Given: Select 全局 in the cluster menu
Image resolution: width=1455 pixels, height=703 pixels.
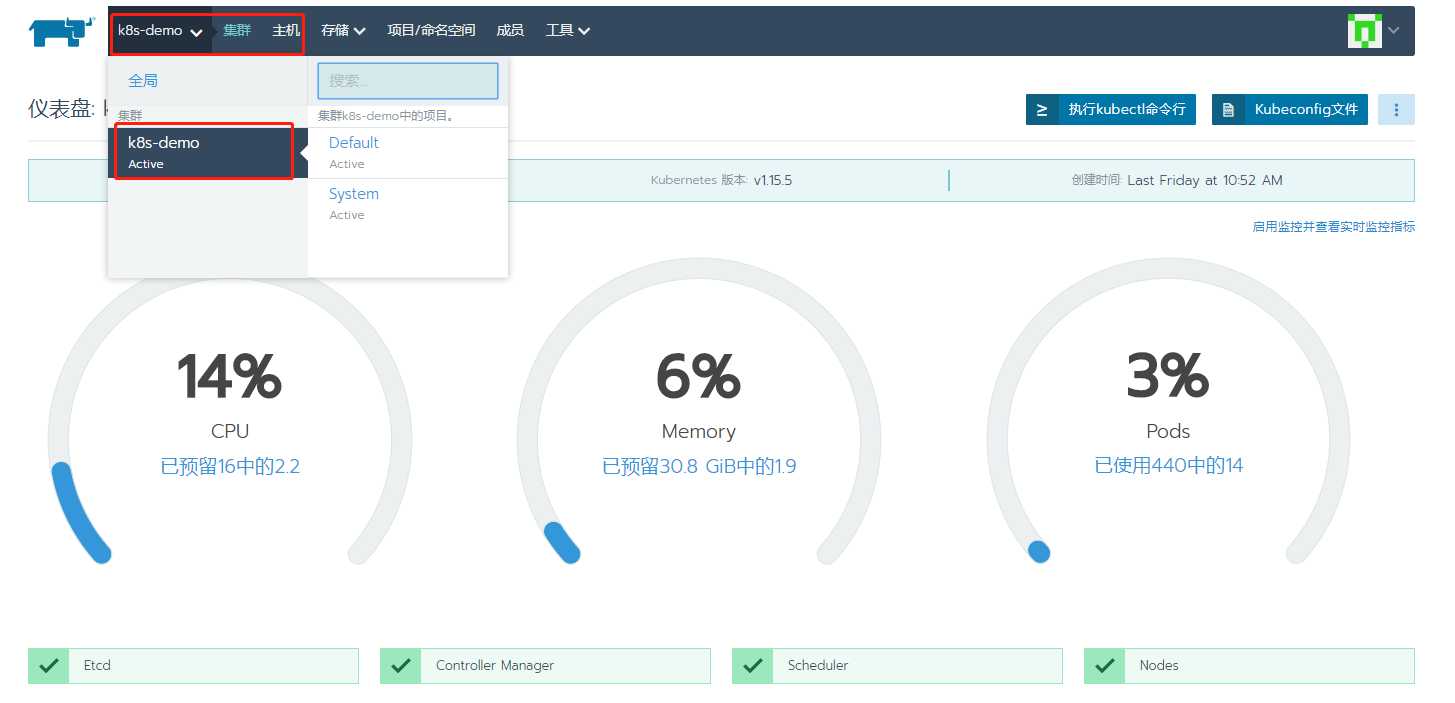Looking at the screenshot, I should [x=143, y=80].
